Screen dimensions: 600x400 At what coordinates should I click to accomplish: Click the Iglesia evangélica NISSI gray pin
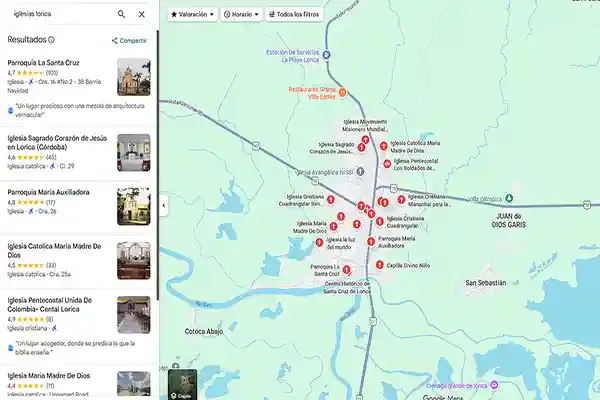point(360,171)
